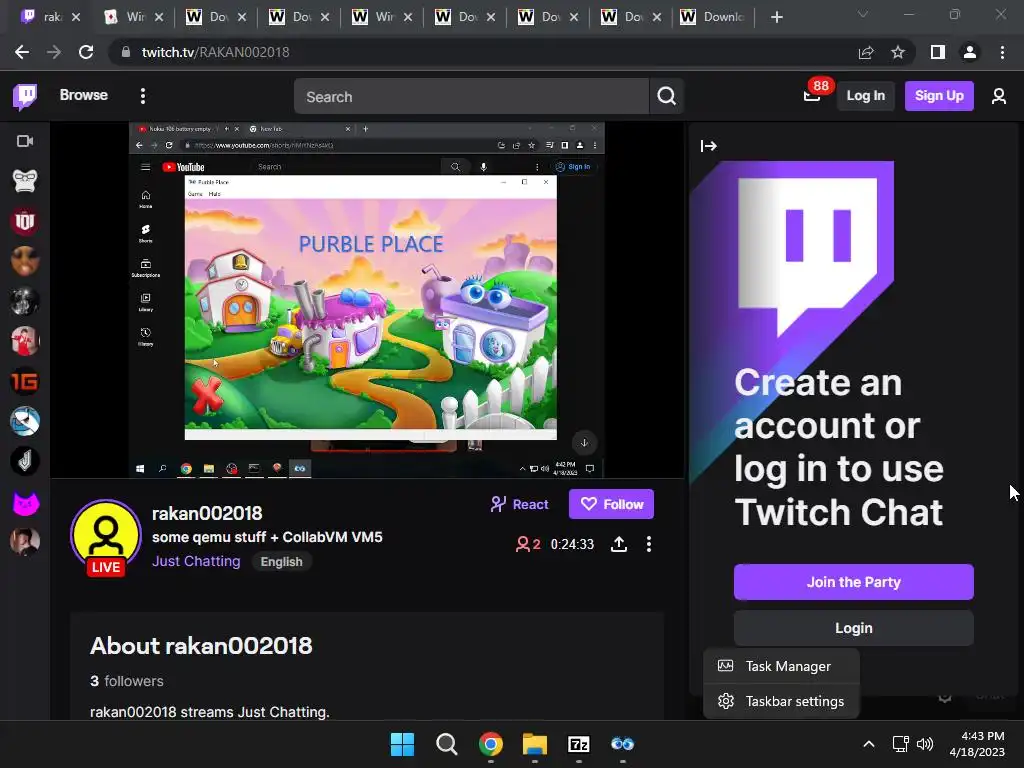1024x768 pixels.
Task: Click the '3 followers' text
Action: coord(127,681)
